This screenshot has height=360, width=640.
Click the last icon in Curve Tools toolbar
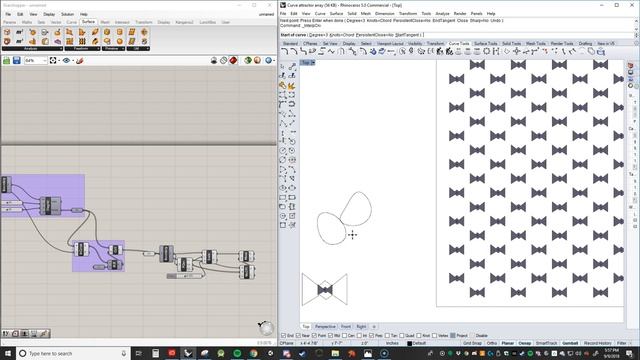(x=601, y=51)
